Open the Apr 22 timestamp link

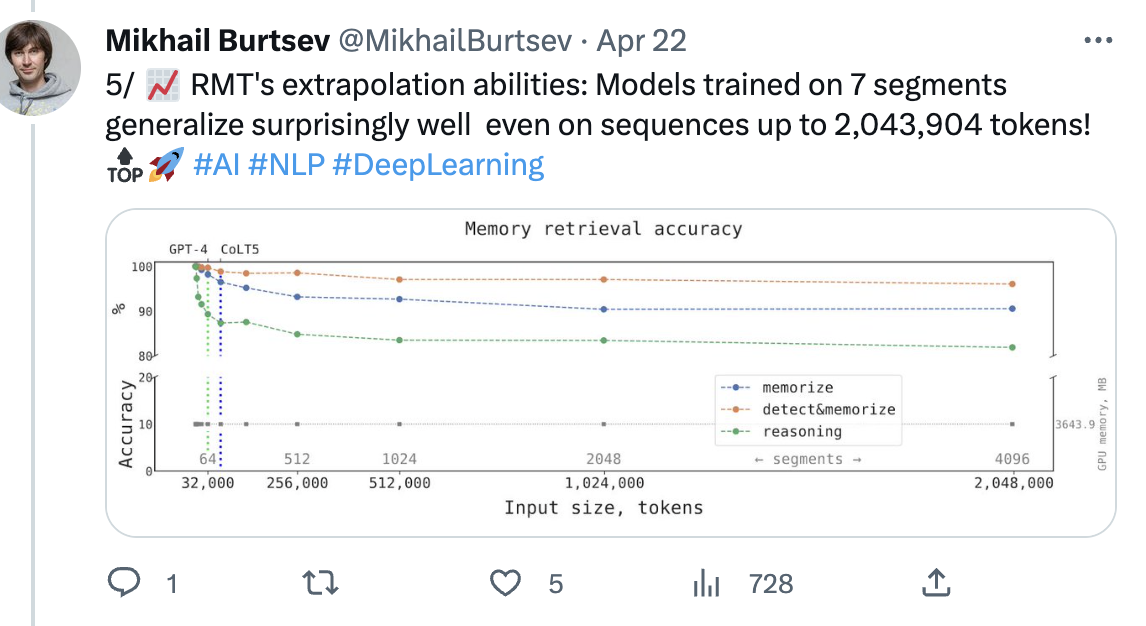coord(641,41)
